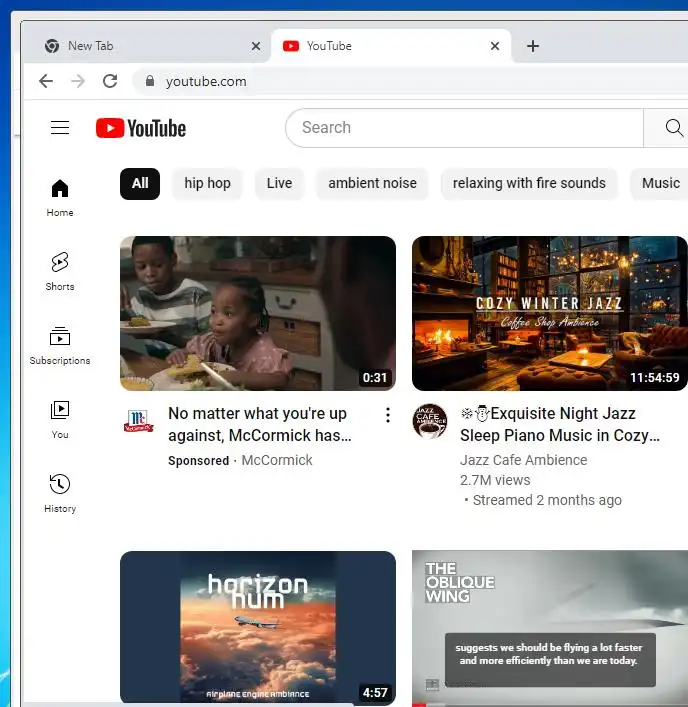Go forward in browser
Image resolution: width=688 pixels, height=707 pixels.
click(78, 81)
